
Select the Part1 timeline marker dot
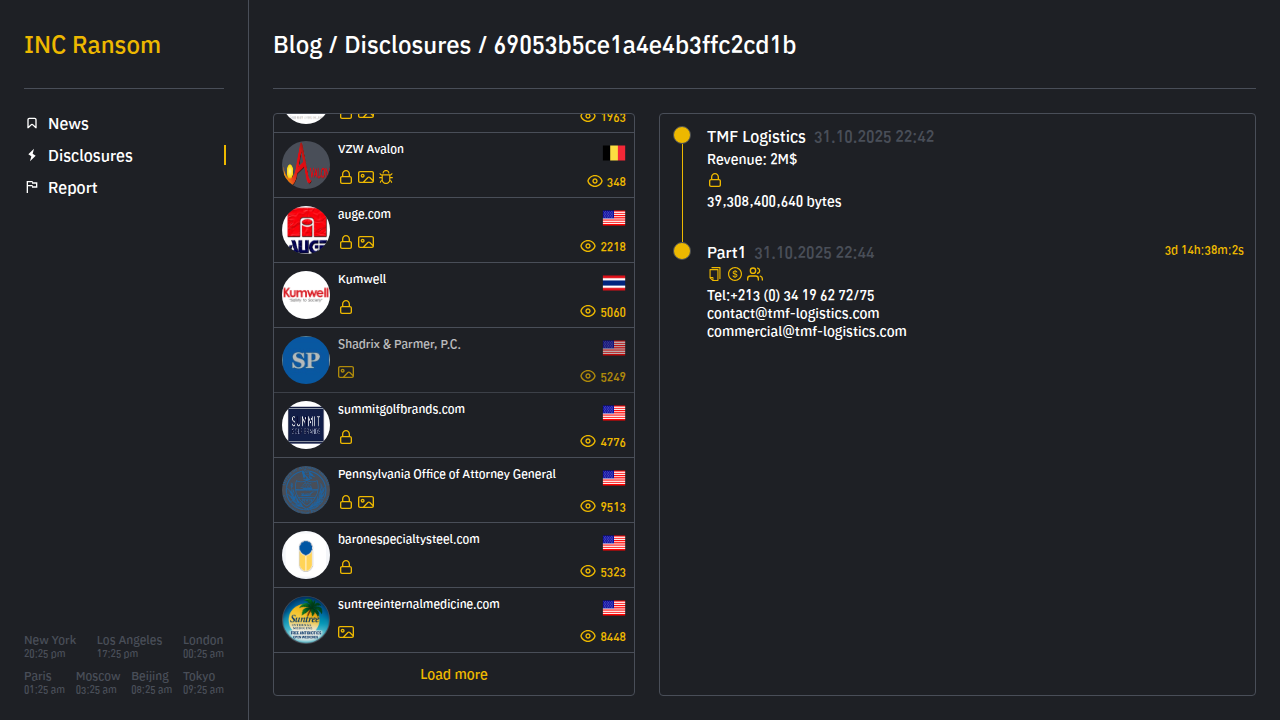tap(682, 251)
